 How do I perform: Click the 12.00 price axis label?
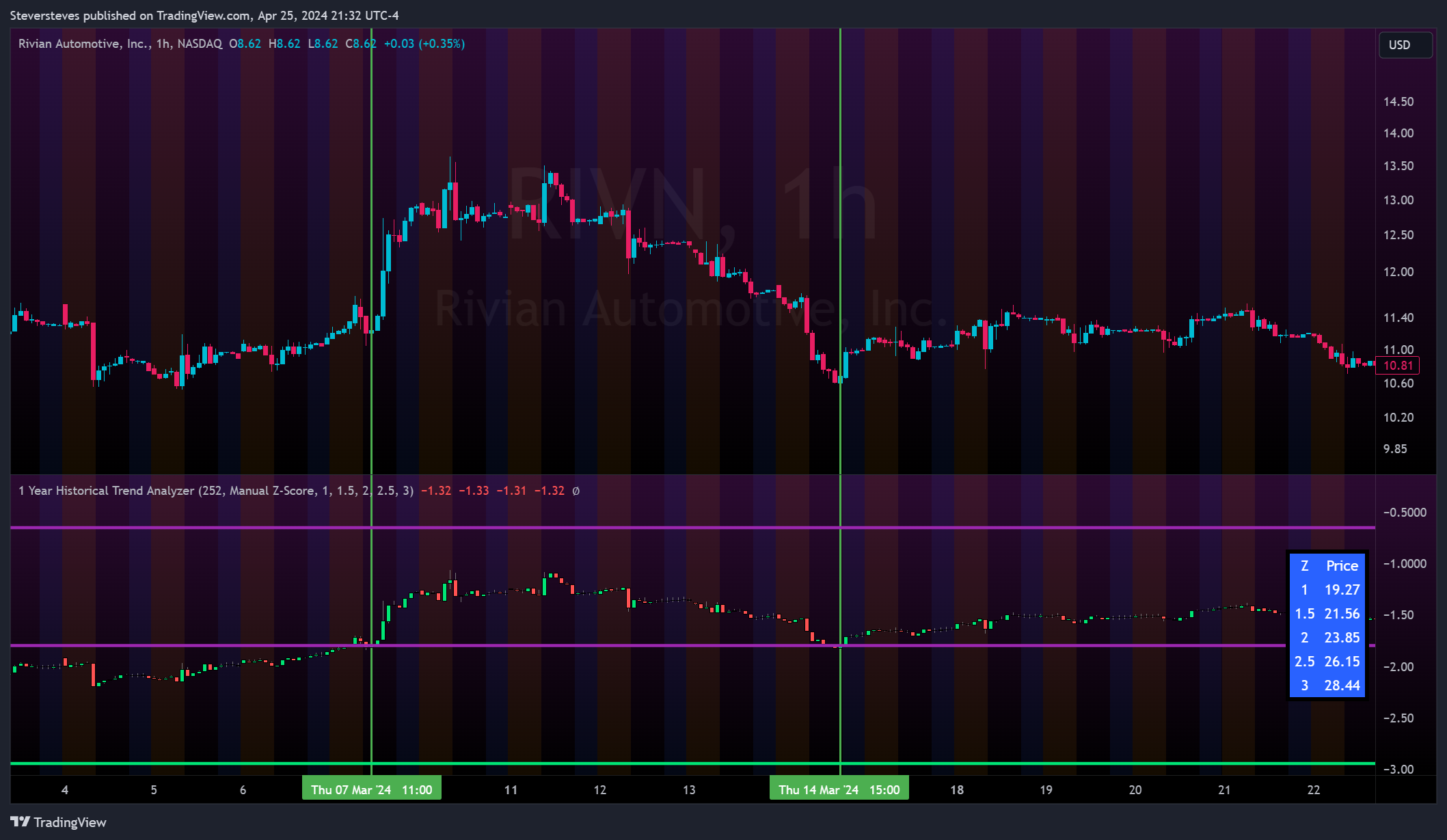tap(1398, 272)
